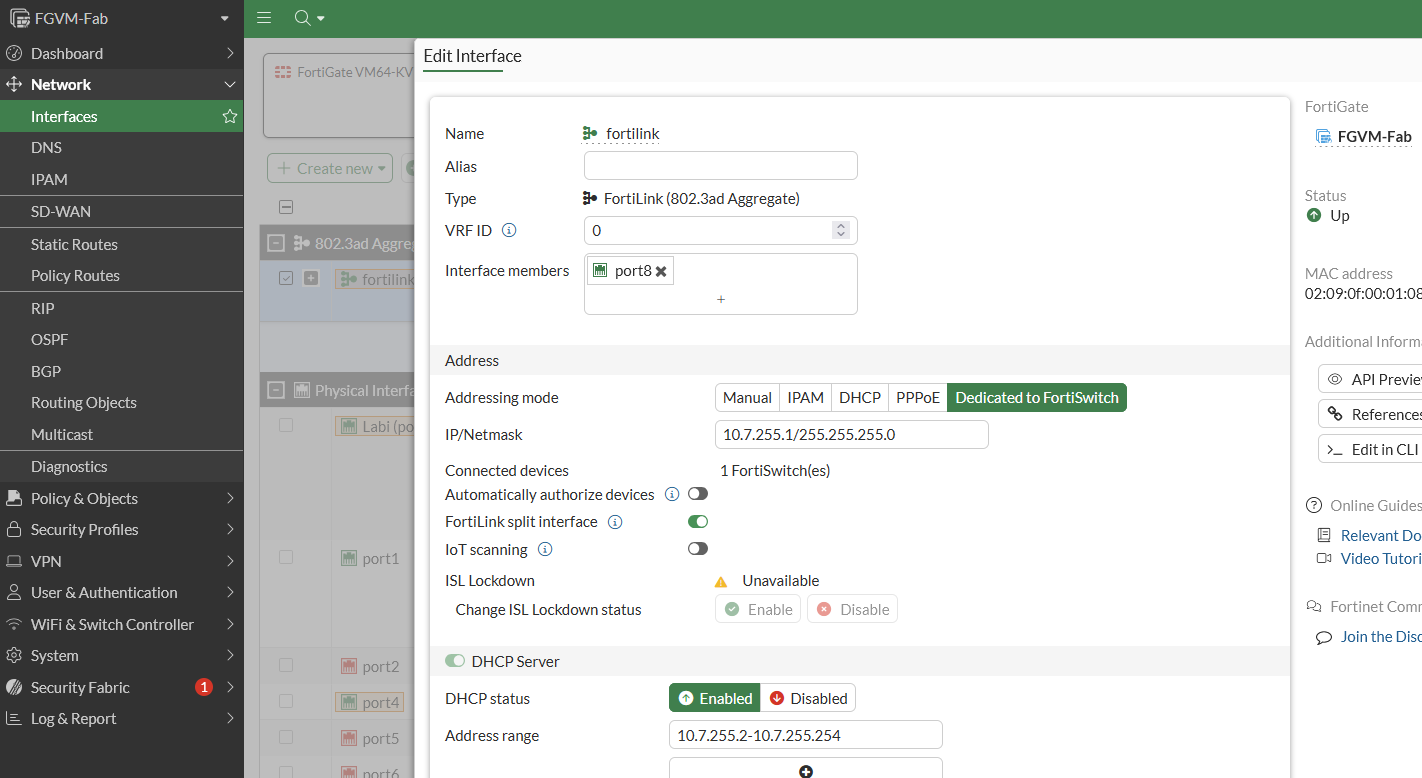Click the Online Guides help icon
This screenshot has height=778, width=1422.
pyautogui.click(x=1314, y=505)
